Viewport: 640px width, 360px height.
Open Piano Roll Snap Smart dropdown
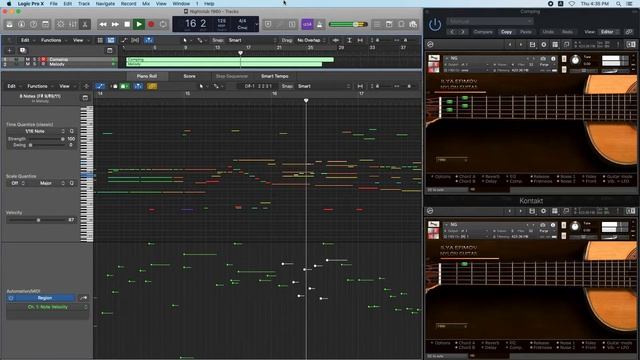[x=323, y=86]
